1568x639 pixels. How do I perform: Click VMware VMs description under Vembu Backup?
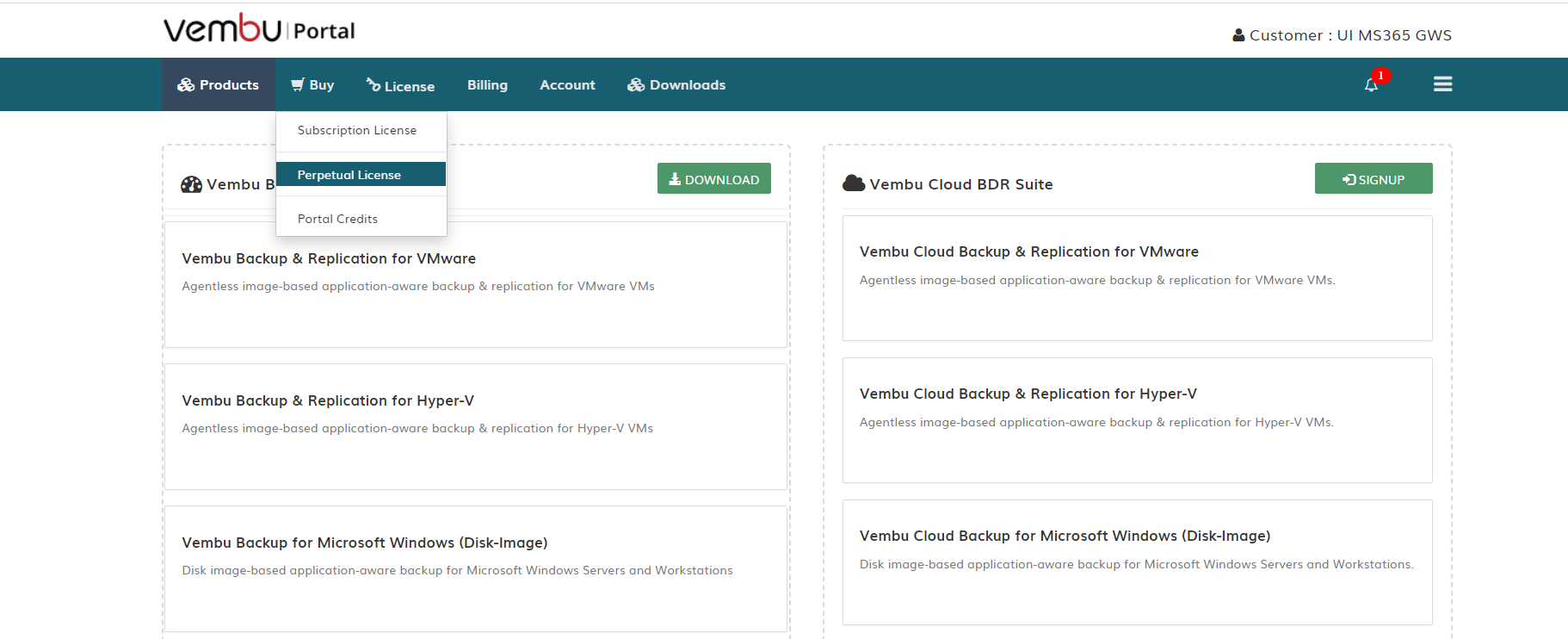coord(418,286)
